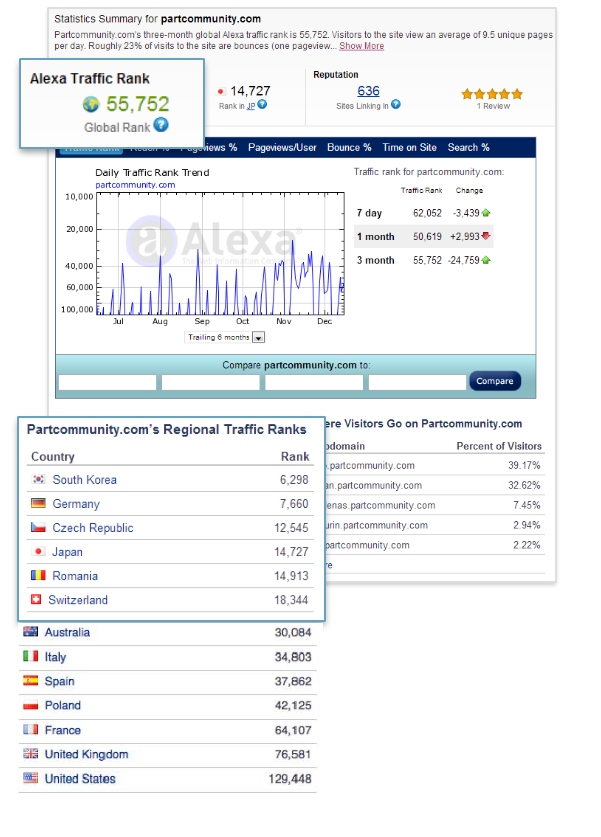Open the Trailing 6 months dropdown
The height and width of the screenshot is (837, 601).
[258, 338]
